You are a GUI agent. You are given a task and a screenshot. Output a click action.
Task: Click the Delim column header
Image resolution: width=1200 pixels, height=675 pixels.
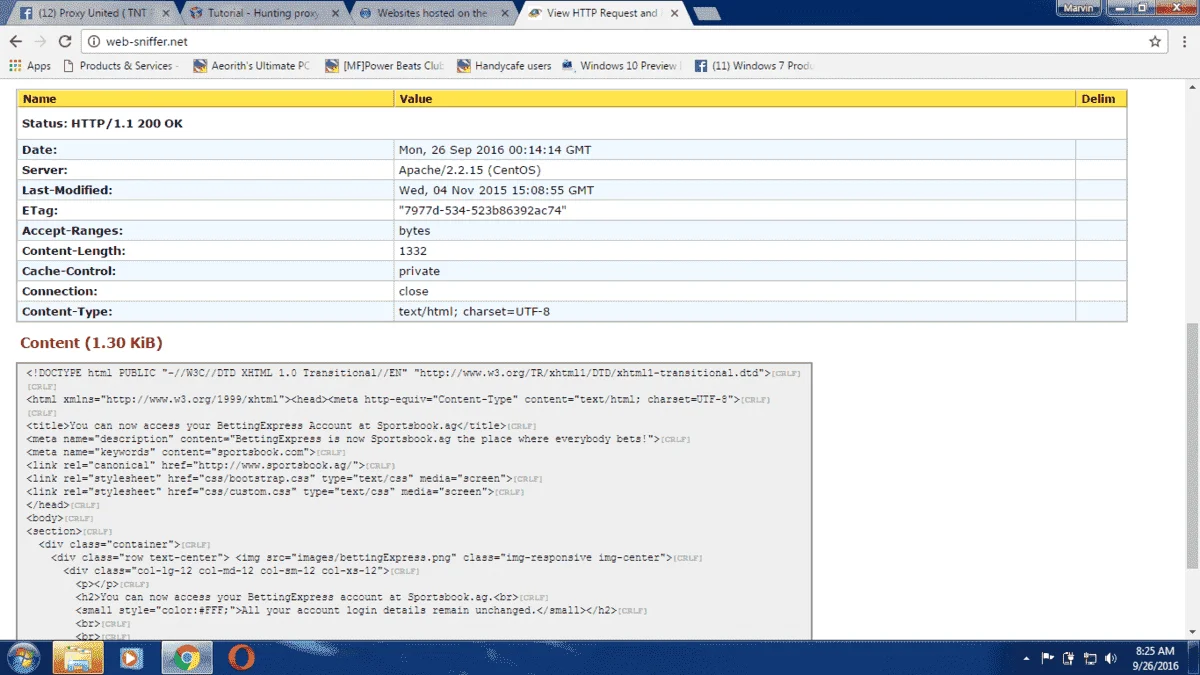click(1101, 99)
